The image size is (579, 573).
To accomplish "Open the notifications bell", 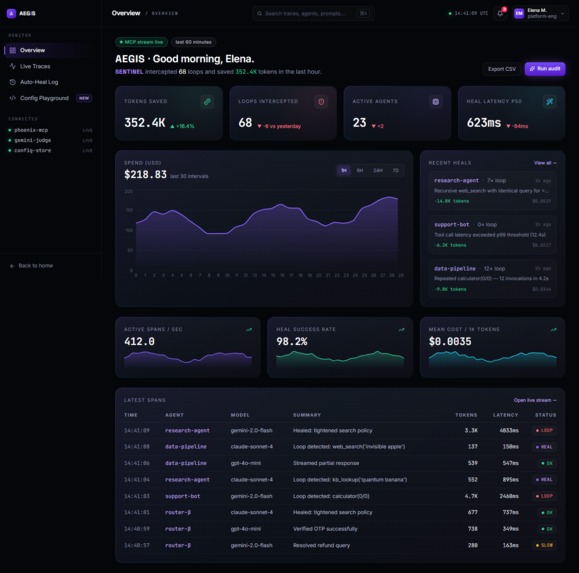I will tap(500, 13).
